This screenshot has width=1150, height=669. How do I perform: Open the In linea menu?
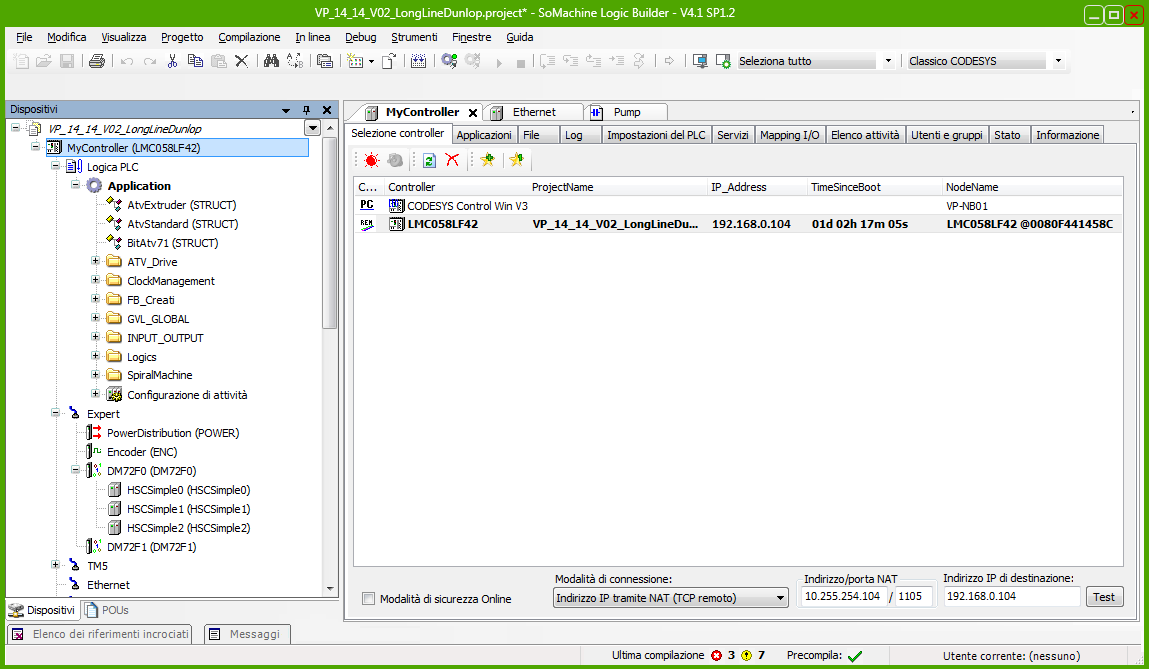(x=312, y=37)
